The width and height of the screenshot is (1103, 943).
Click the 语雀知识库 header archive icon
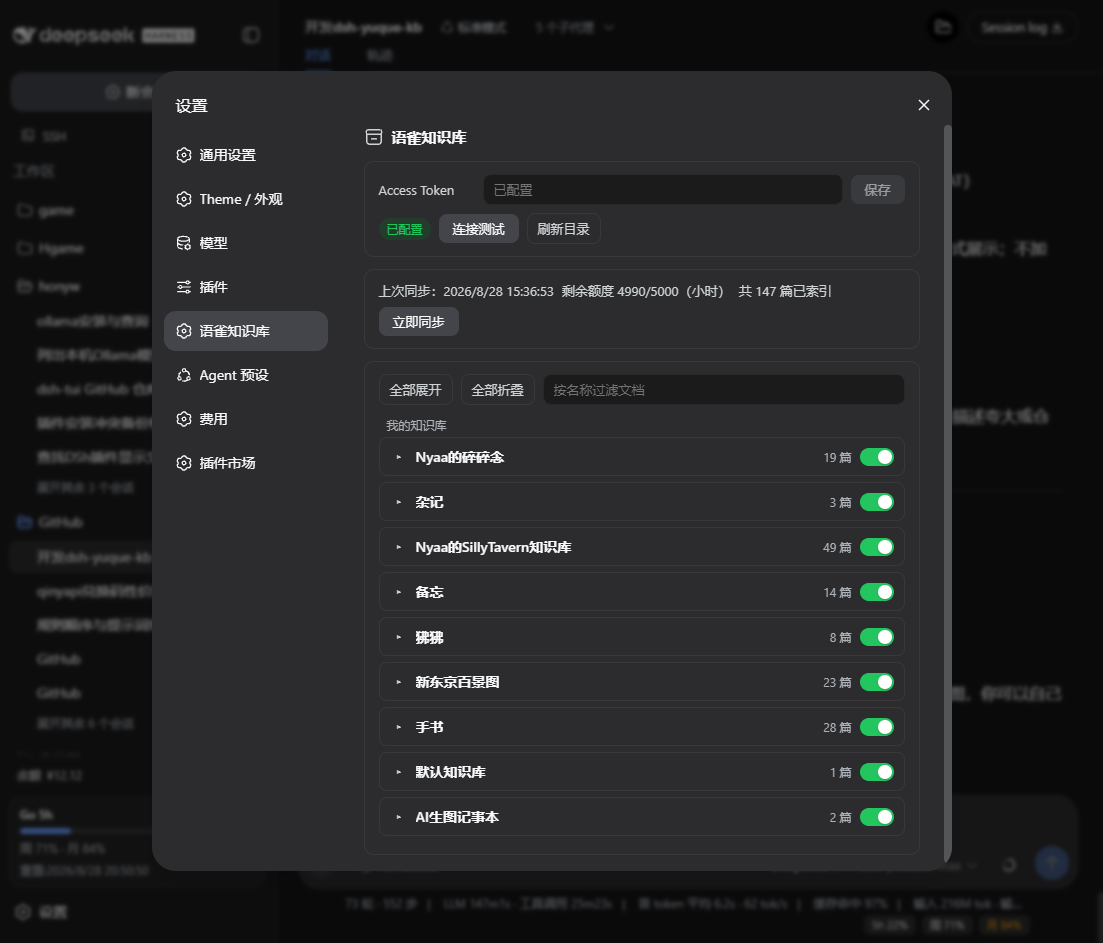(374, 137)
